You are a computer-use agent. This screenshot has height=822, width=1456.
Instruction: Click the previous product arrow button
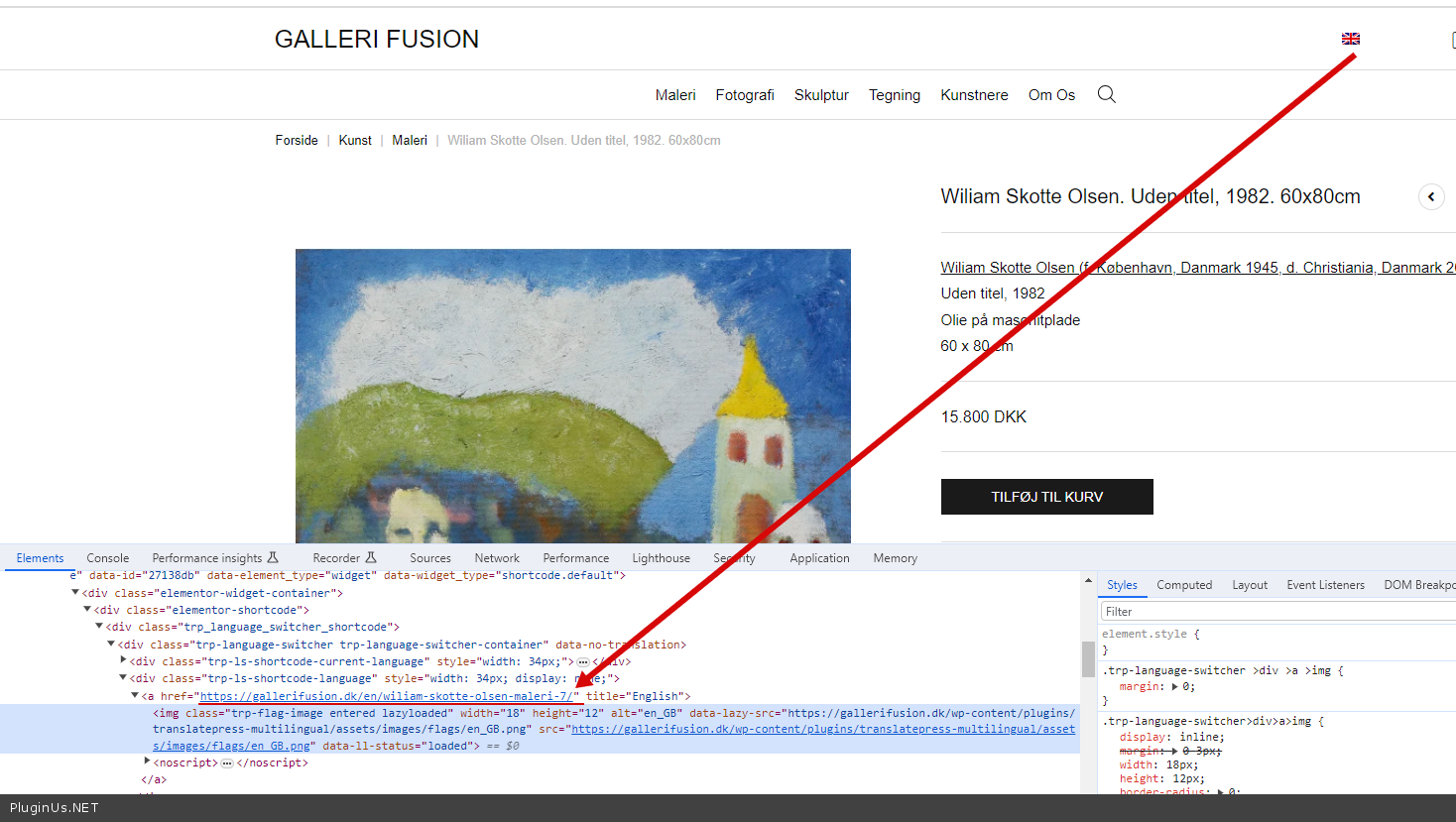(x=1430, y=196)
